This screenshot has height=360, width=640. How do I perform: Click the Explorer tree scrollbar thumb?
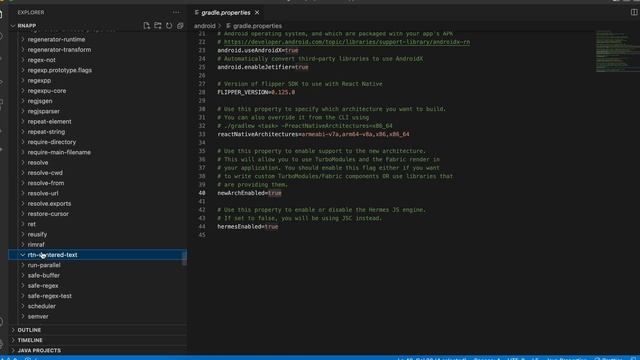(184, 258)
